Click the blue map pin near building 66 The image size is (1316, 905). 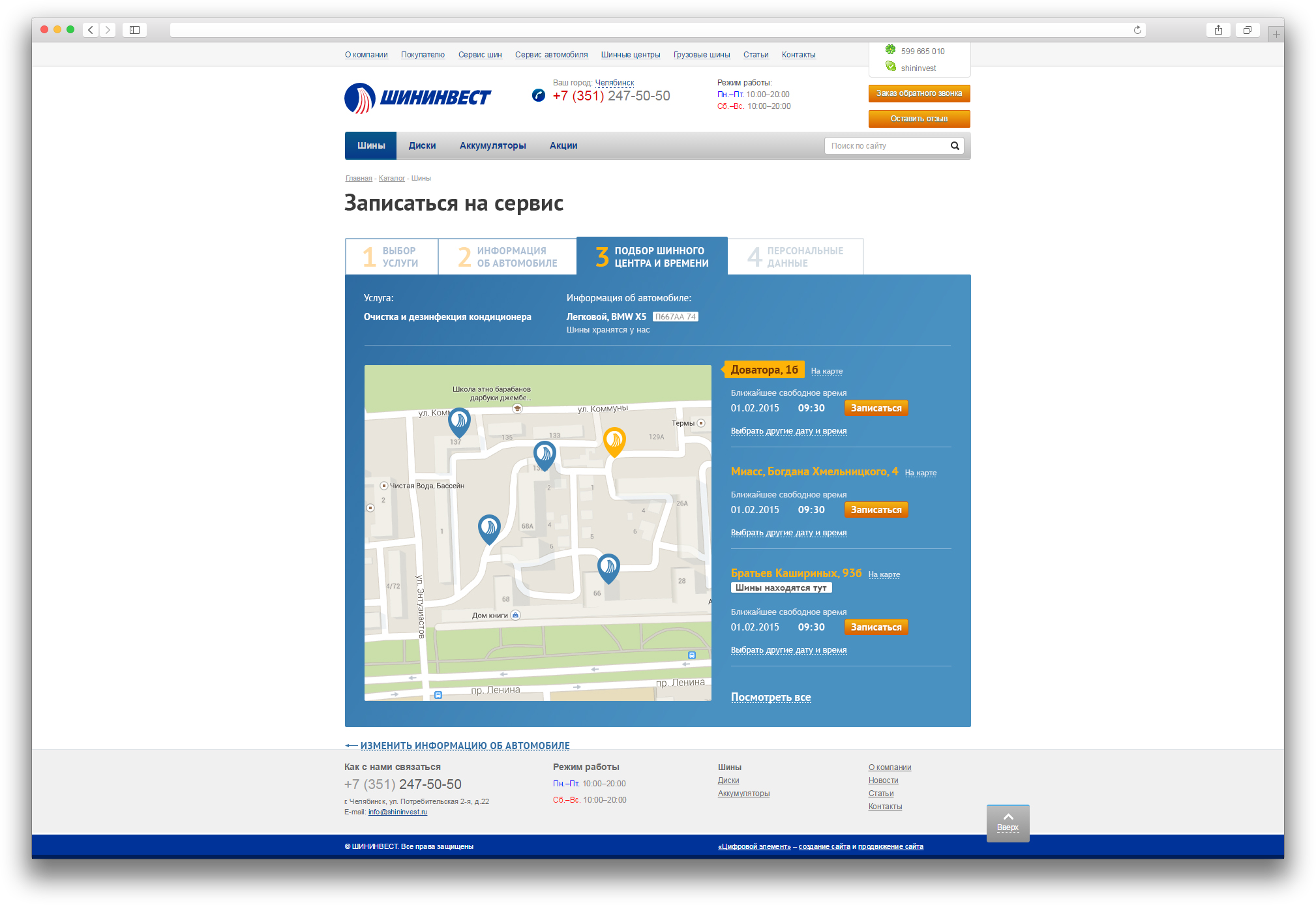tap(608, 567)
